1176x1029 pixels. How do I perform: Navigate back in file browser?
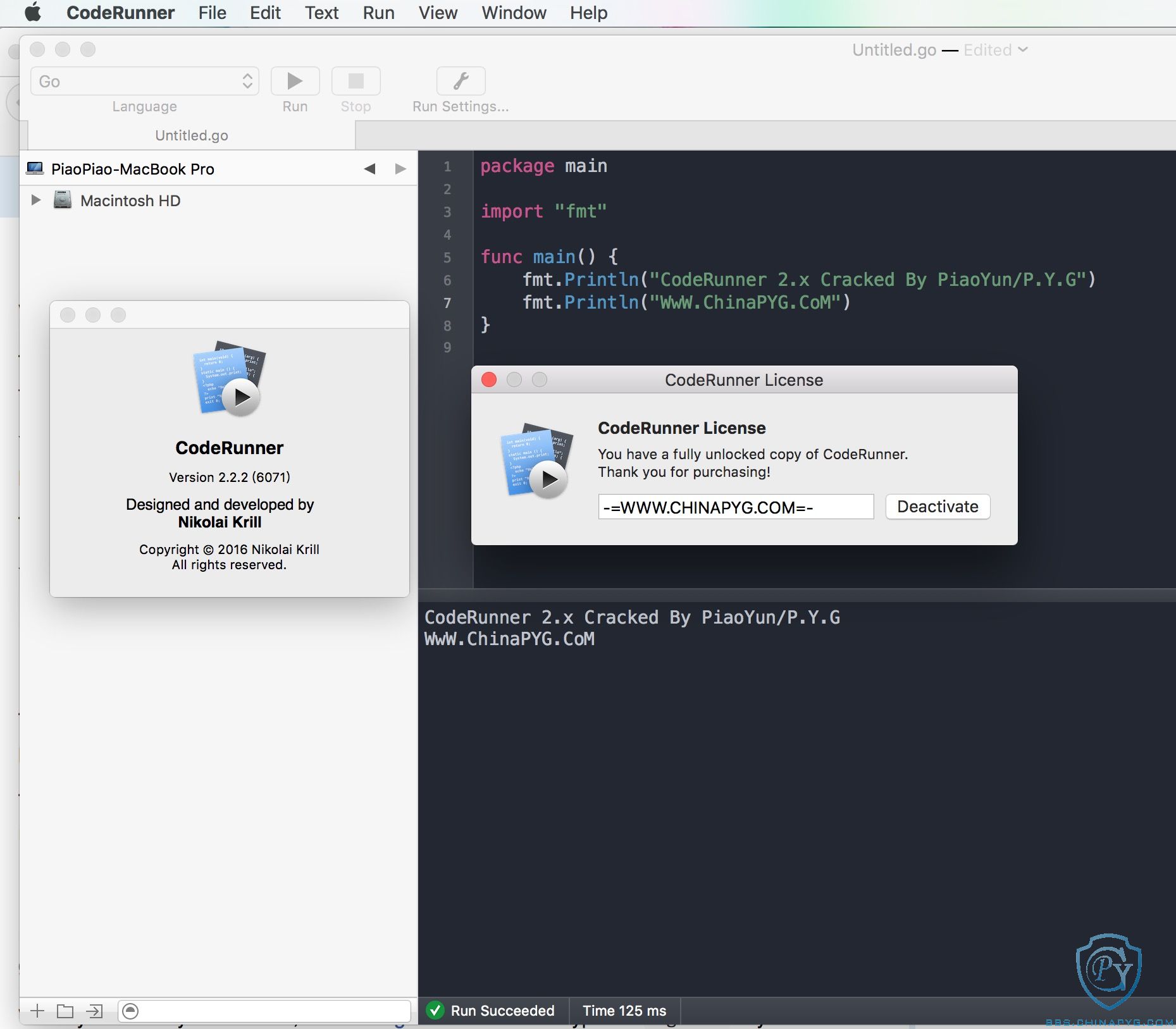[x=370, y=169]
